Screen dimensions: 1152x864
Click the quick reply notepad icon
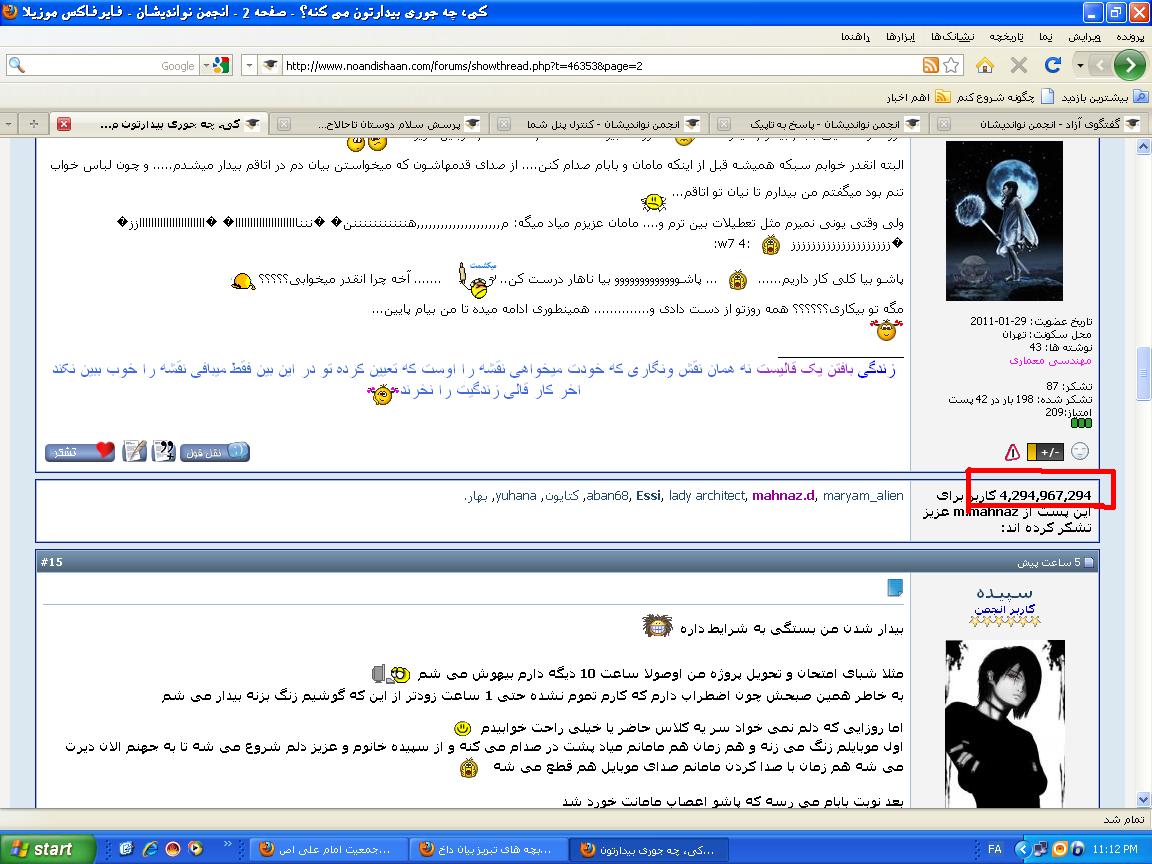pos(134,451)
